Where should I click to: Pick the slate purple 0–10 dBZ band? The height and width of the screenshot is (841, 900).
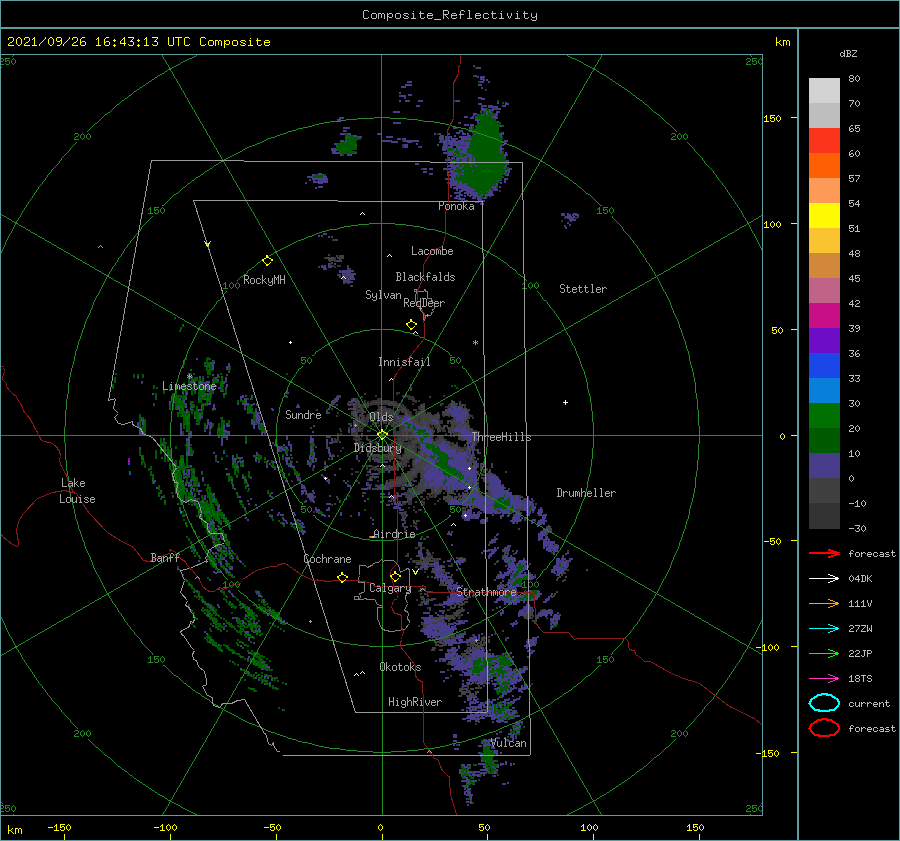pos(824,466)
